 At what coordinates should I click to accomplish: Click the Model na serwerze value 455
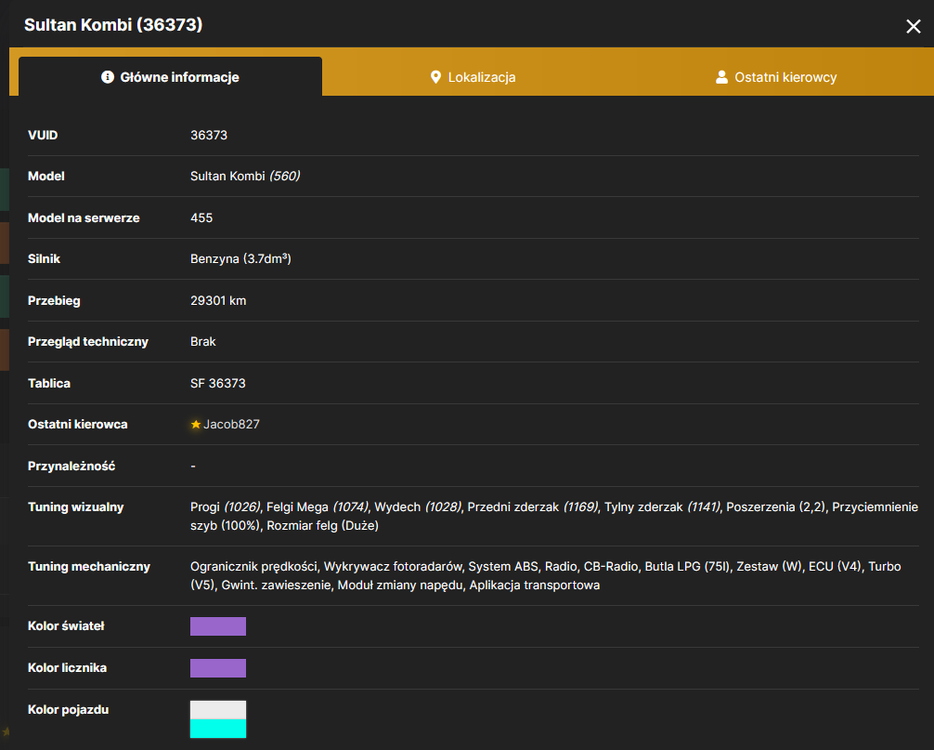coord(201,218)
